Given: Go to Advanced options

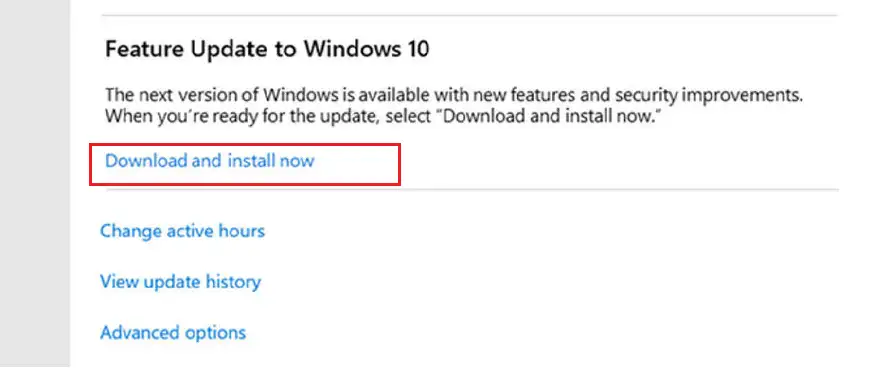Looking at the screenshot, I should 173,332.
